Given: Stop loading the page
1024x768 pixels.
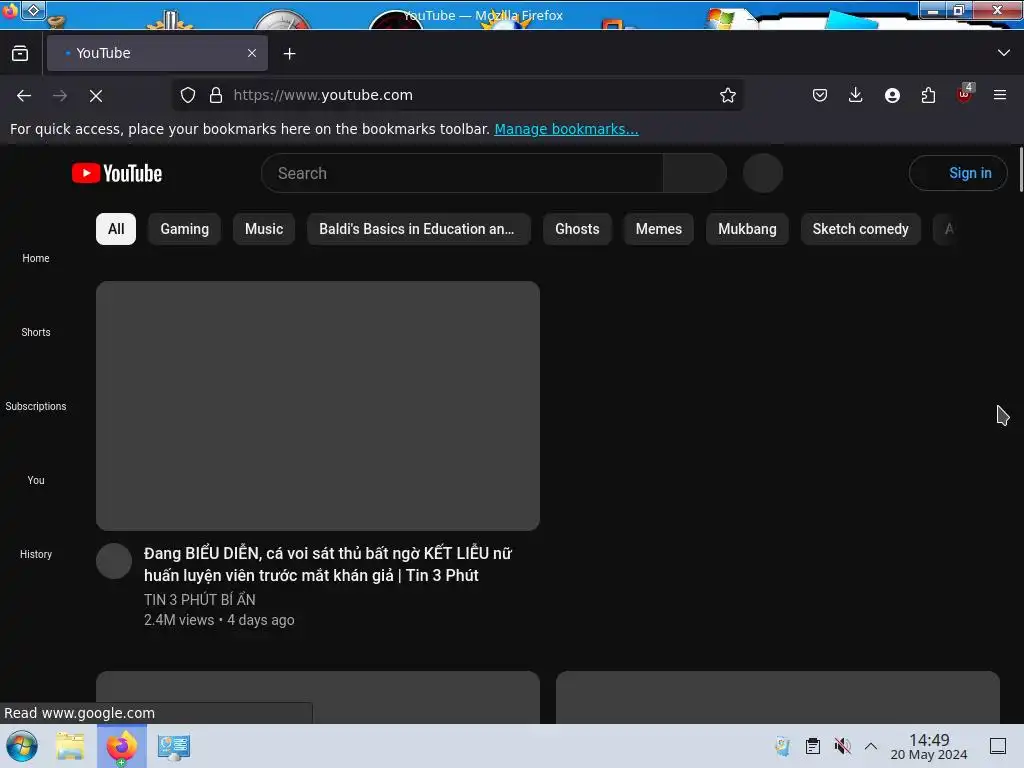Looking at the screenshot, I should pos(96,95).
